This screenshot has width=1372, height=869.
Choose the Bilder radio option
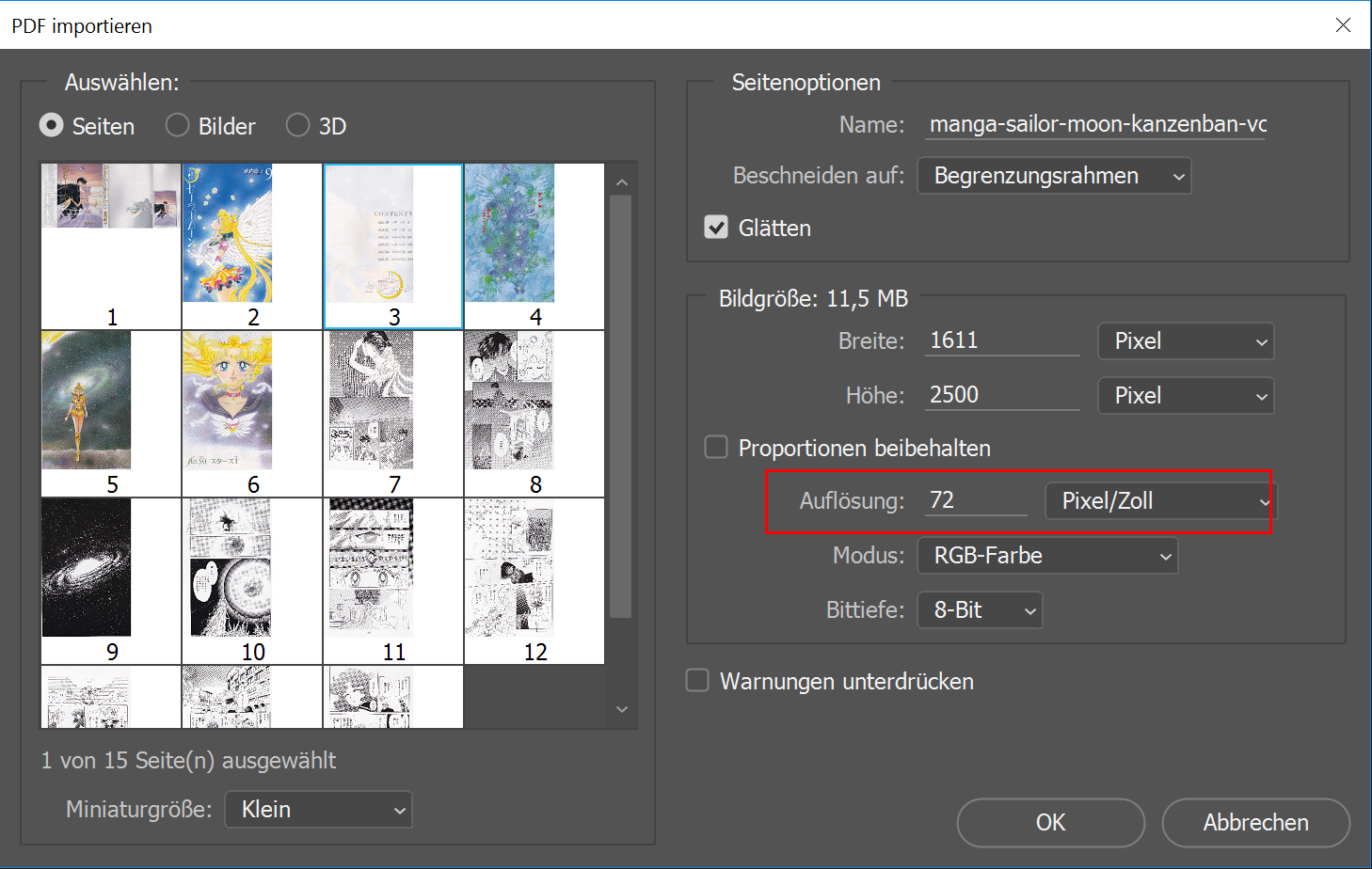coord(177,125)
